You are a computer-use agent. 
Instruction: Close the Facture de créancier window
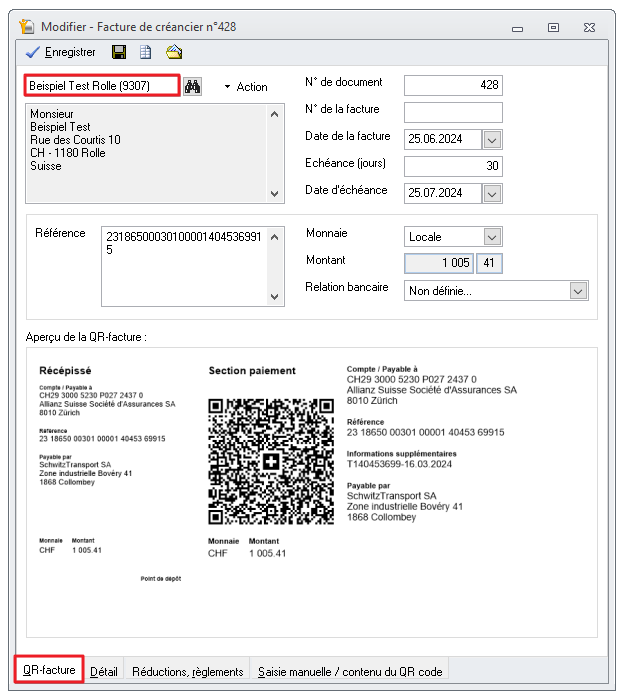(589, 28)
